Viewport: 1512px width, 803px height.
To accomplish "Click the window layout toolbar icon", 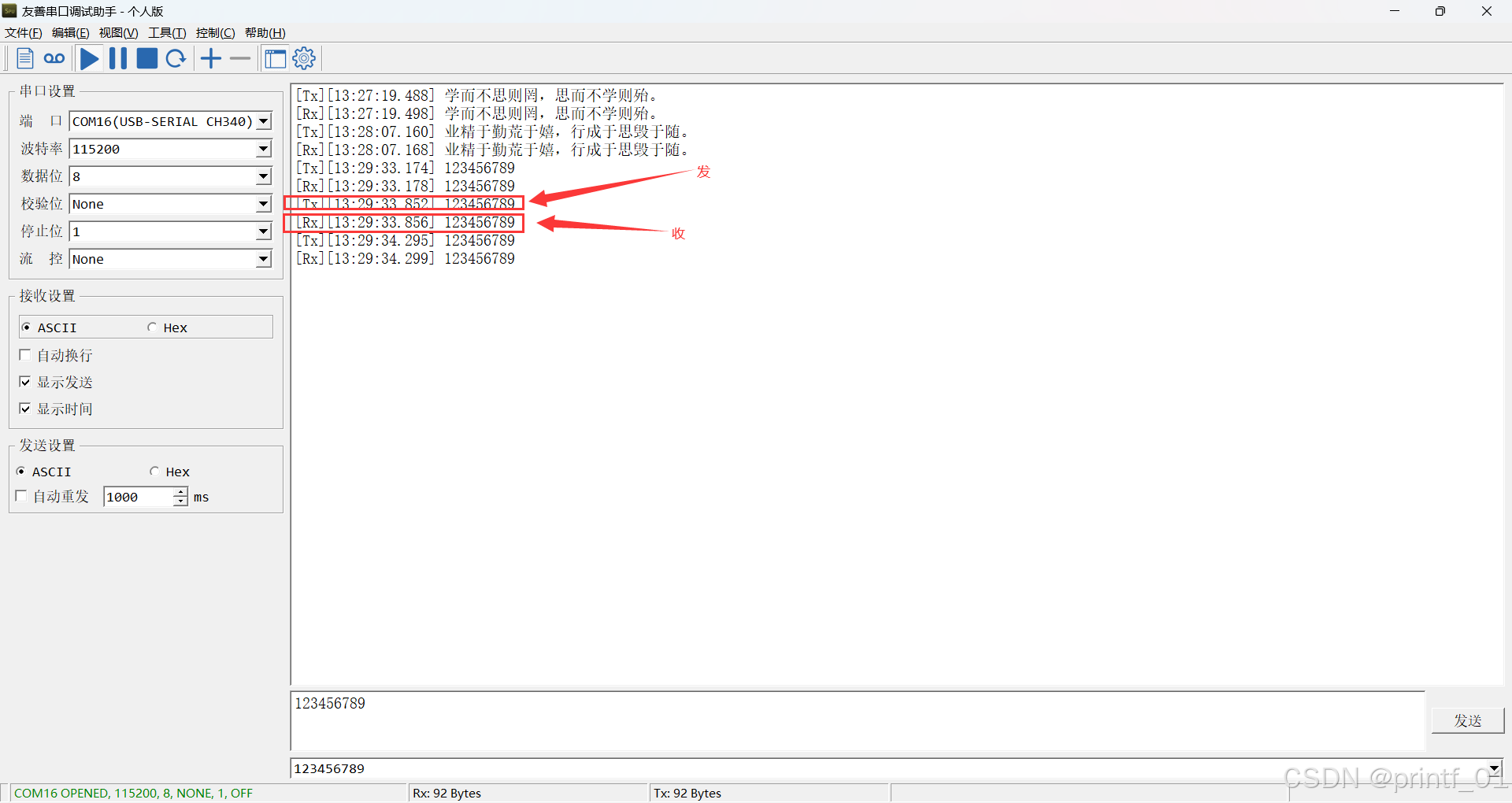I will [275, 59].
